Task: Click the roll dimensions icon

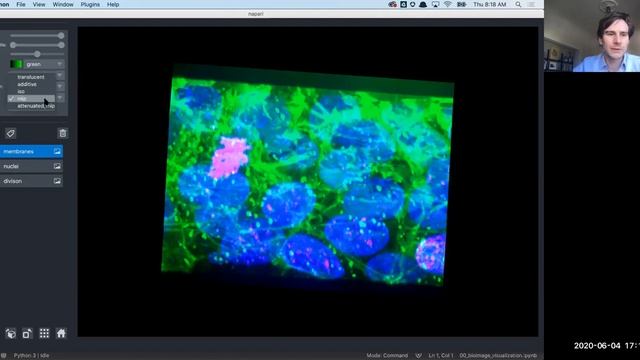Action: tap(27, 333)
